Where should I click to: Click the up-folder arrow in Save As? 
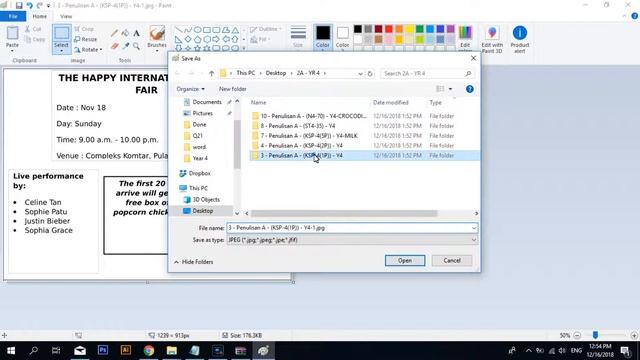(211, 73)
